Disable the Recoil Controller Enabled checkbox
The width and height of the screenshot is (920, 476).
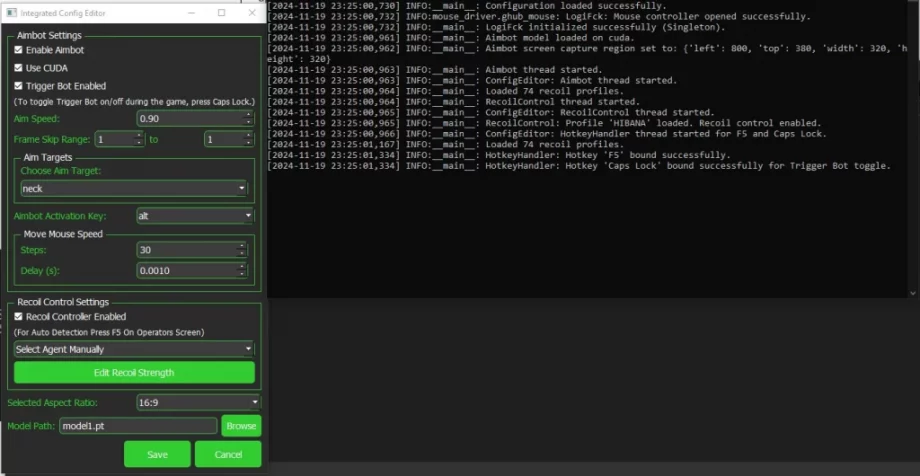coord(19,316)
